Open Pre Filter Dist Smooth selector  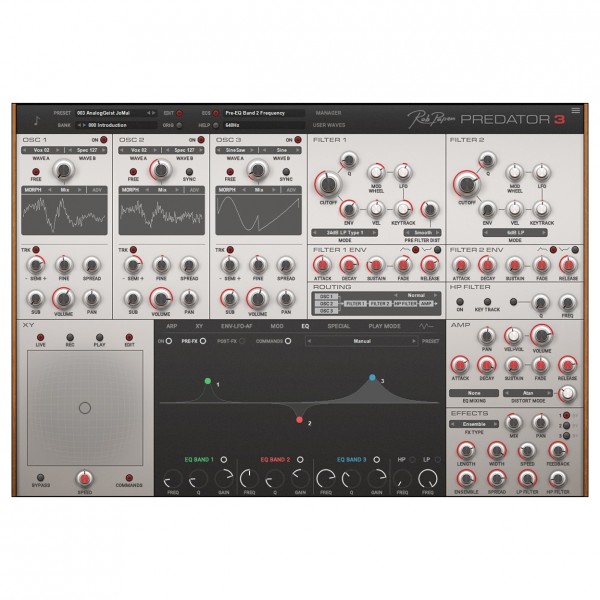[x=422, y=233]
